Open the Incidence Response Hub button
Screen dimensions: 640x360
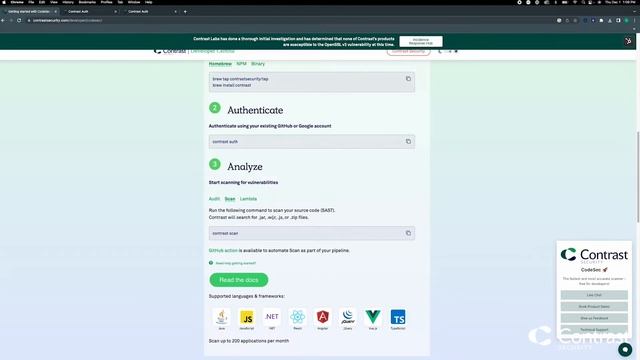point(421,41)
